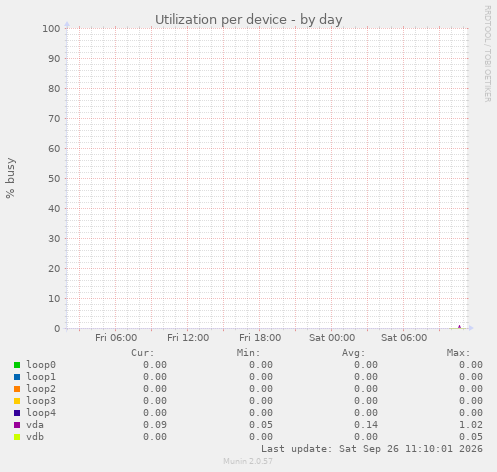This screenshot has width=497, height=472.
Task: Click vda minimum value 0.05
Action: 261,425
